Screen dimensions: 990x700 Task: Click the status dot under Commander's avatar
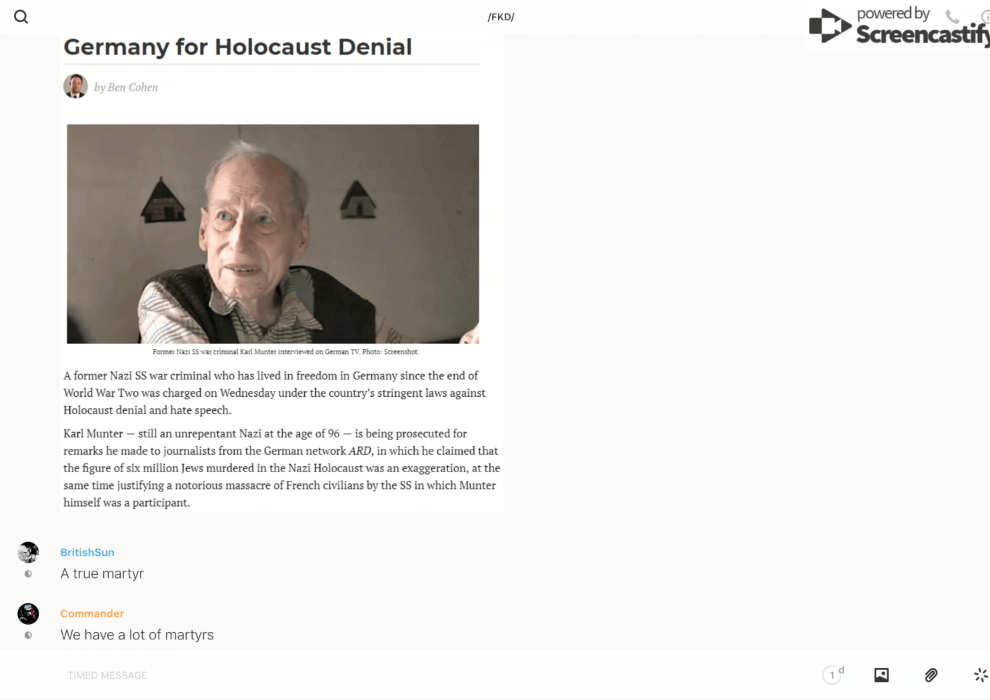[x=28, y=635]
